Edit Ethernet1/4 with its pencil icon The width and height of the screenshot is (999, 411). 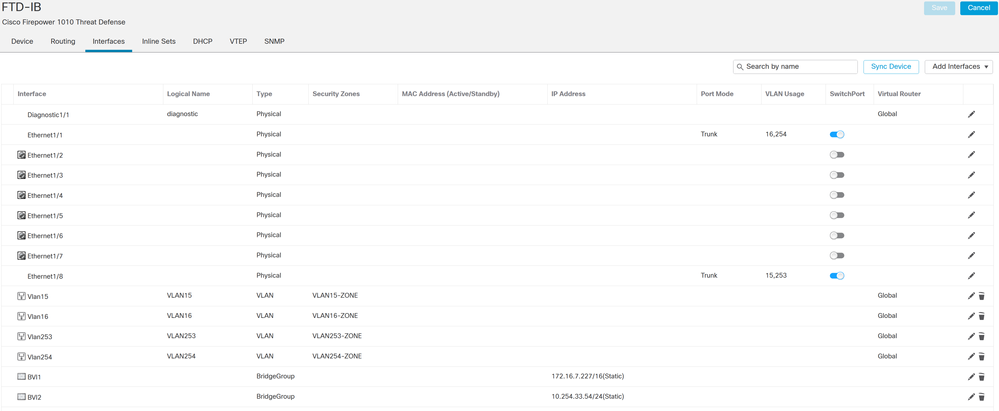[971, 195]
